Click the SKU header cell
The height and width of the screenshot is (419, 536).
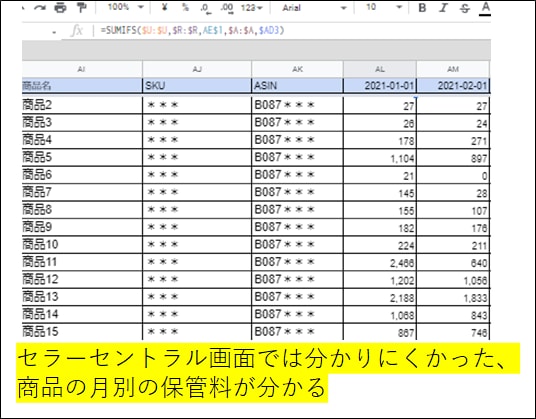point(197,85)
